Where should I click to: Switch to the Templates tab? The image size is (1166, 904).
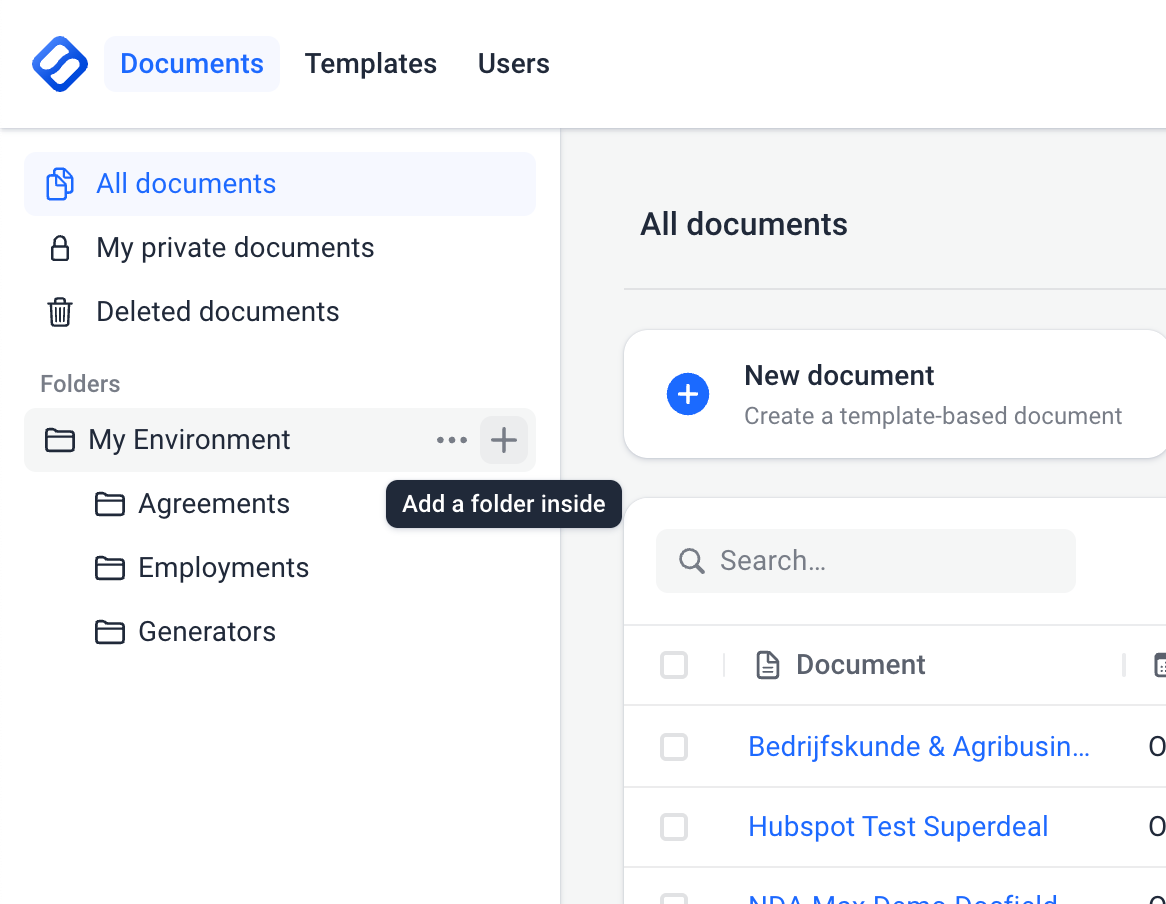pyautogui.click(x=370, y=64)
